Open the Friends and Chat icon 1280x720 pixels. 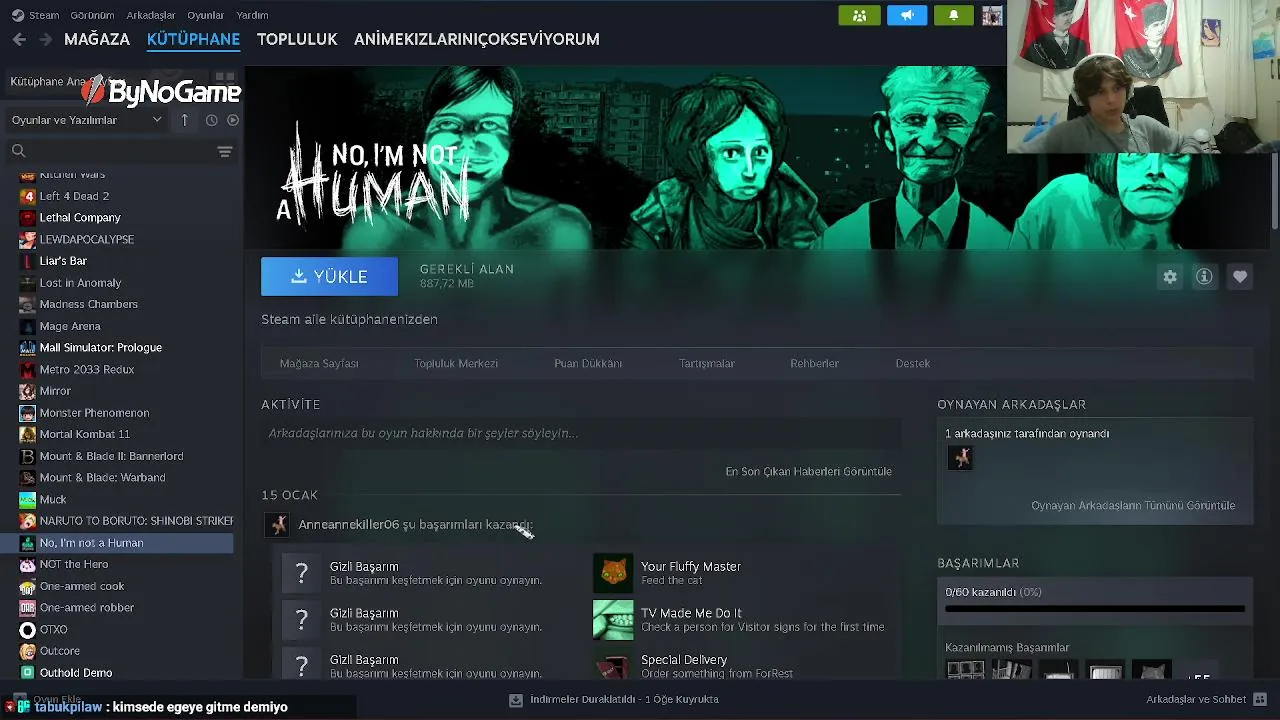pyautogui.click(x=1260, y=699)
